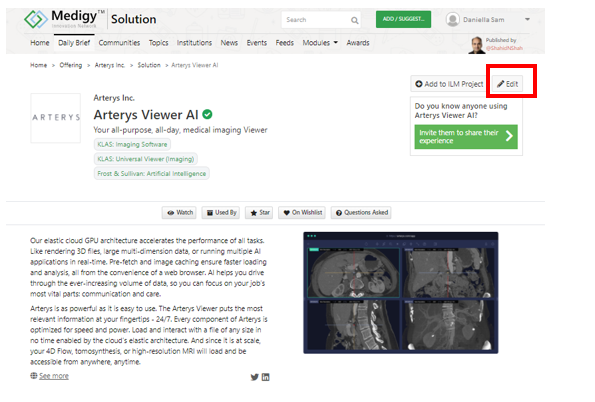Click the green verified checkmark badge
Screen dimensions: 595x402
point(207,114)
